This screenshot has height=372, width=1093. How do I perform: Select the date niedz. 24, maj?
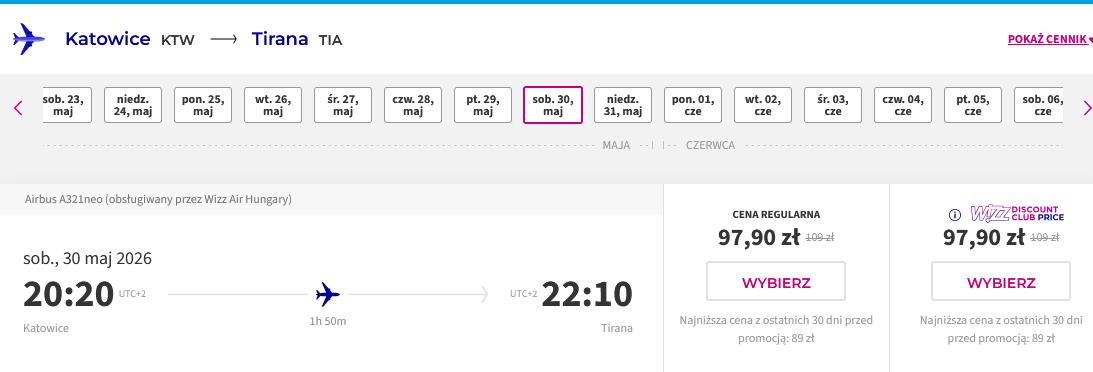[133, 105]
